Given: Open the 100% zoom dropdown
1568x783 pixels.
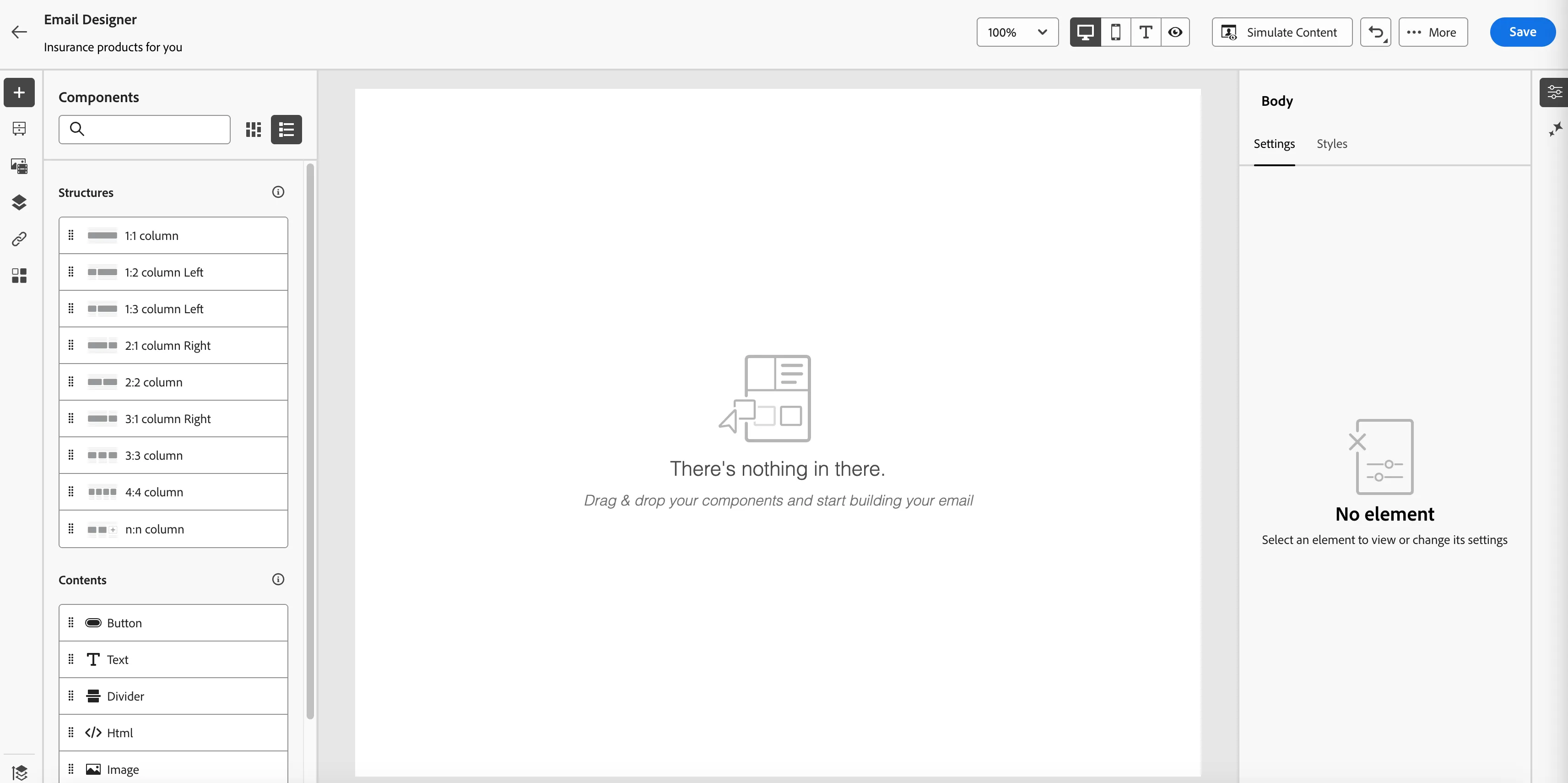Looking at the screenshot, I should (1017, 32).
